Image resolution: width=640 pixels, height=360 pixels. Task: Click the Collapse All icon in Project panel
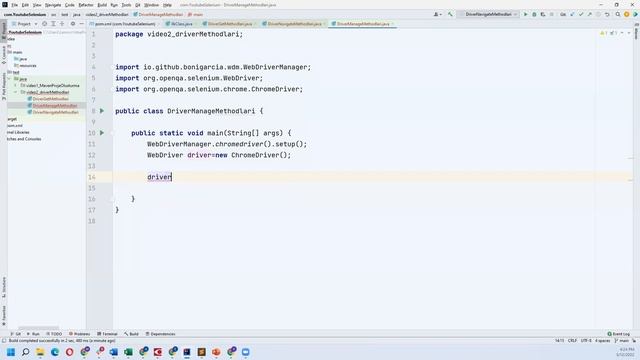[x=62, y=24]
